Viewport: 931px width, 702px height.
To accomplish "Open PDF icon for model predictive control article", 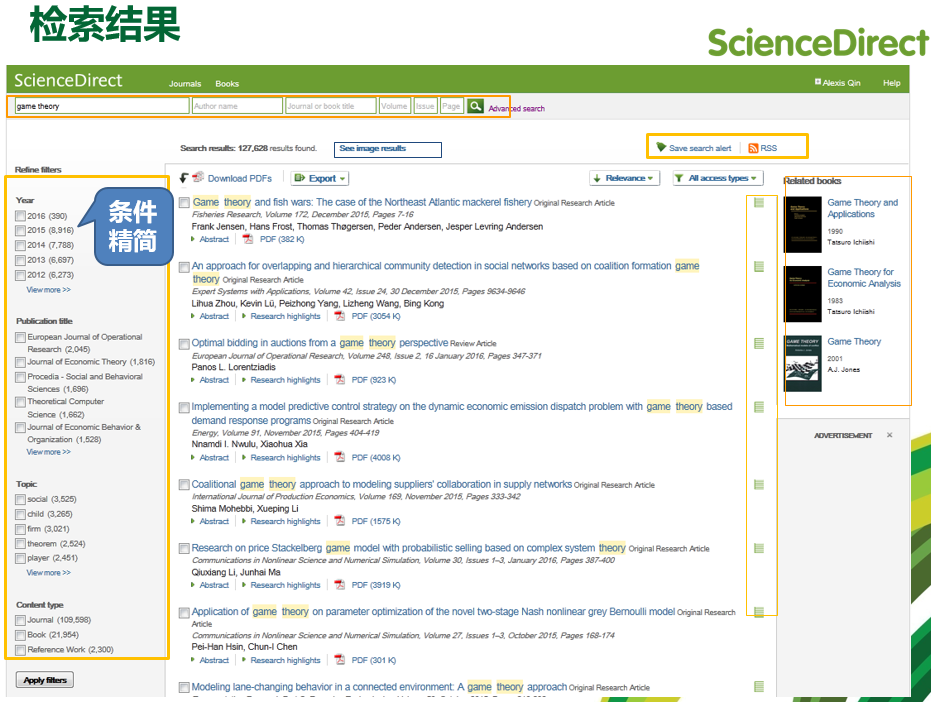I will point(340,457).
